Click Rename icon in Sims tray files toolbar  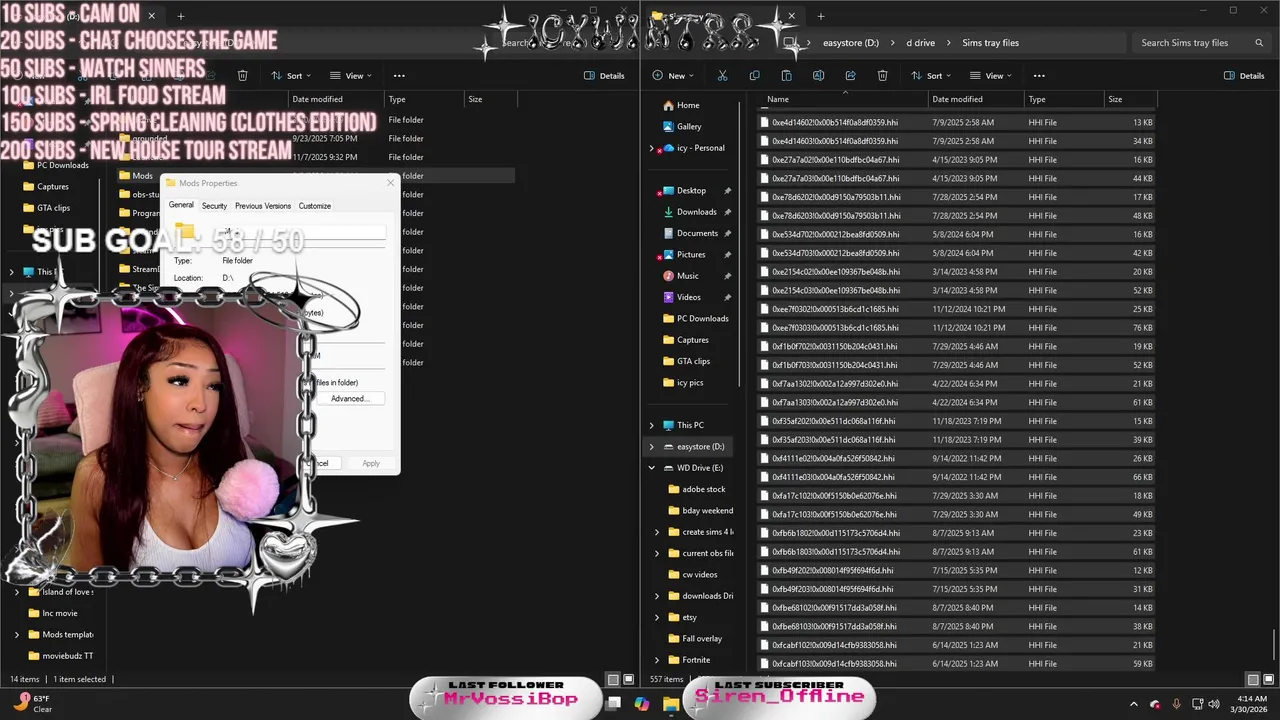(x=818, y=76)
